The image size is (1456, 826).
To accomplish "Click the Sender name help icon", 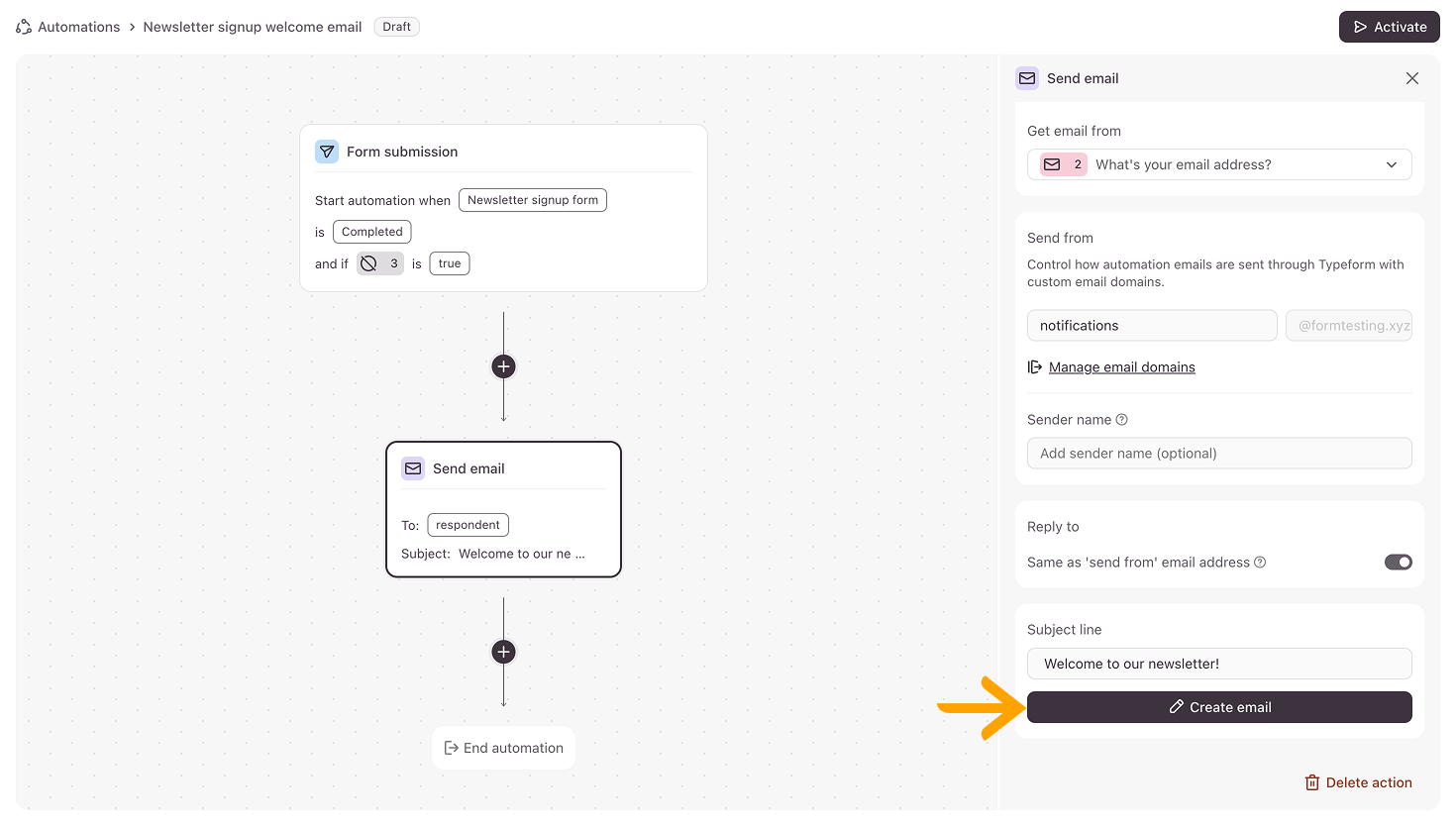I will (1122, 420).
